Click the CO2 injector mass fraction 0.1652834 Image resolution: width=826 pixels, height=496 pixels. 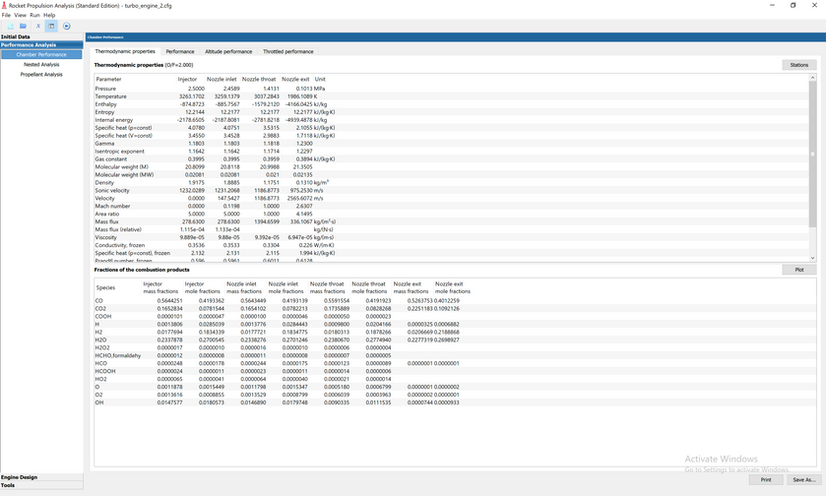(x=170, y=309)
